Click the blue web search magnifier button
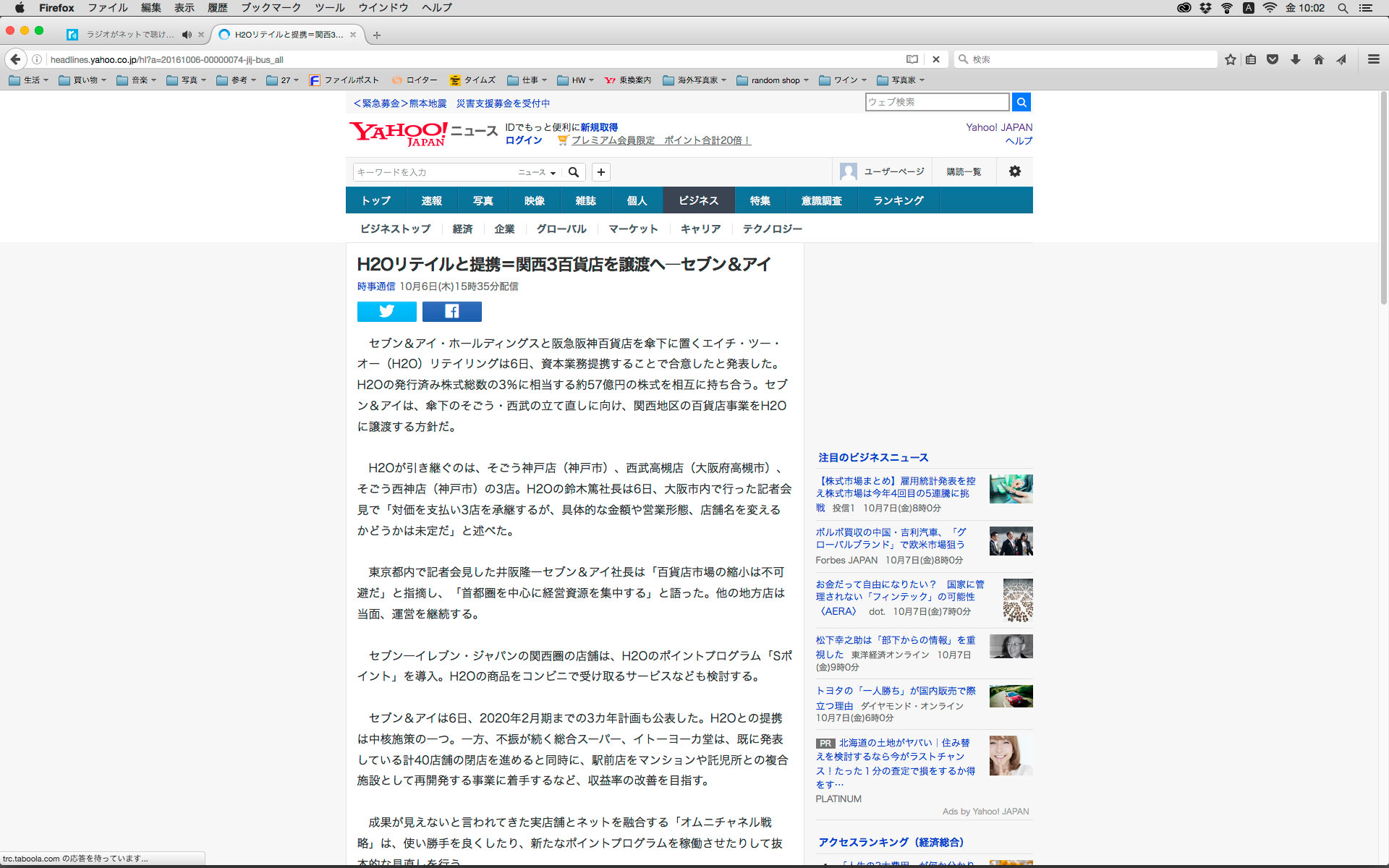 coord(1021,102)
